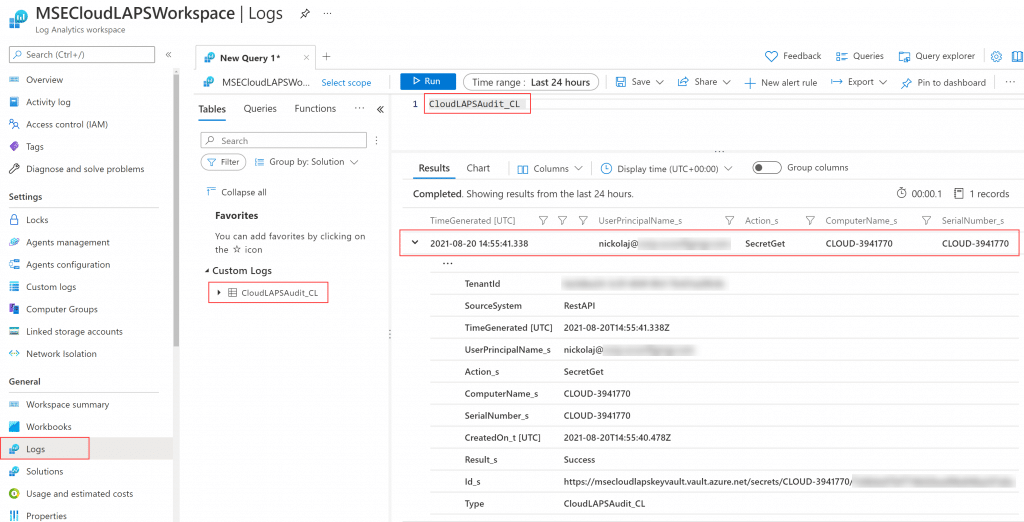Select the Chart tab

point(478,168)
